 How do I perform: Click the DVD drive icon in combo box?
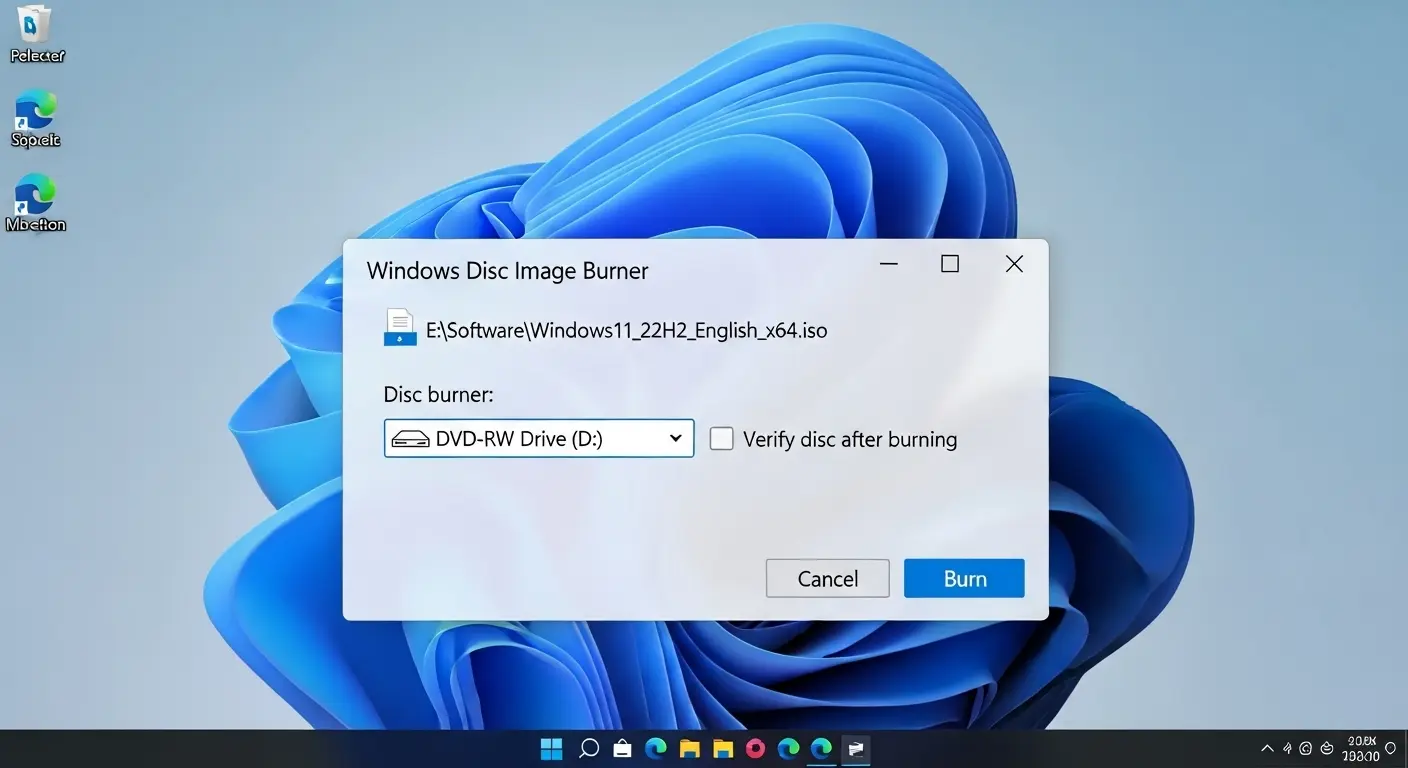410,438
